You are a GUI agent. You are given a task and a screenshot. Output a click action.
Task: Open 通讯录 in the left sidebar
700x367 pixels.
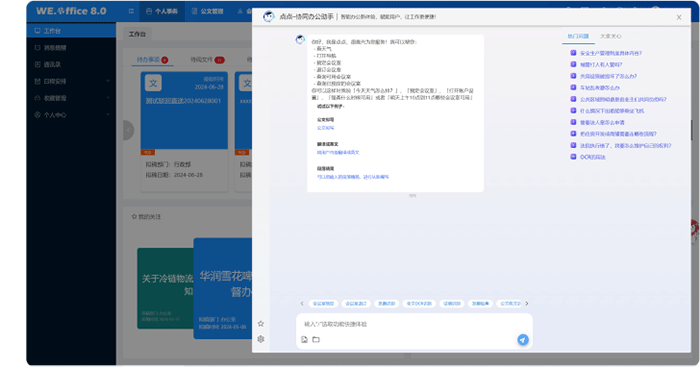point(71,64)
